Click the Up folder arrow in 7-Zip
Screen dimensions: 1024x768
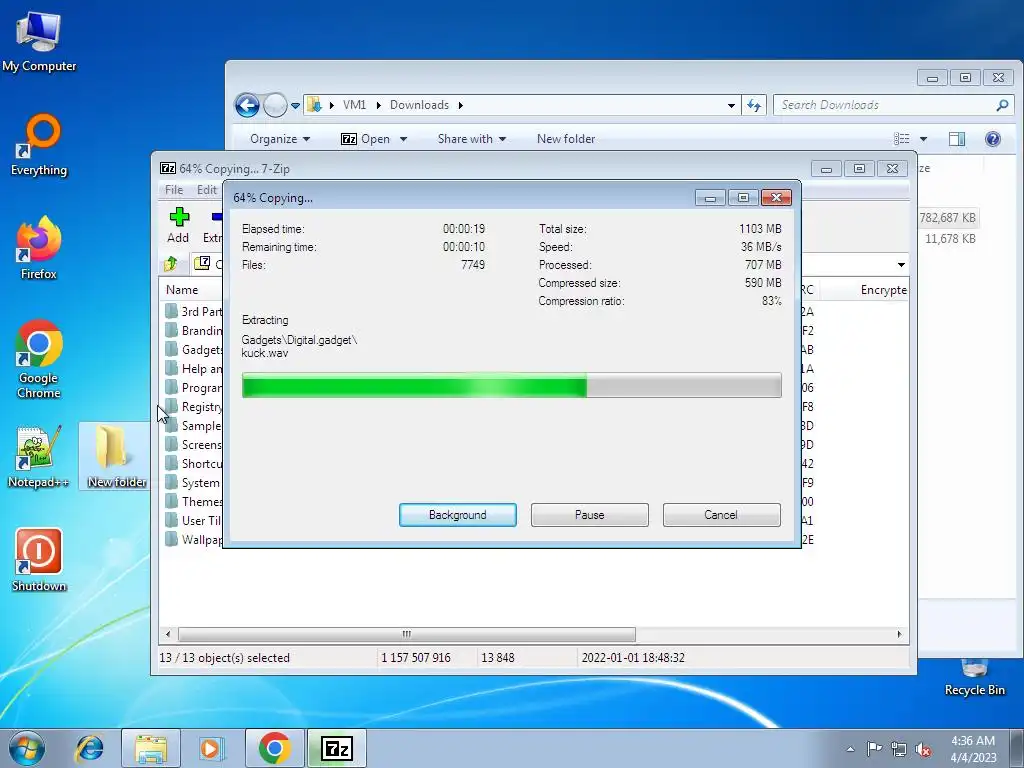coord(171,264)
